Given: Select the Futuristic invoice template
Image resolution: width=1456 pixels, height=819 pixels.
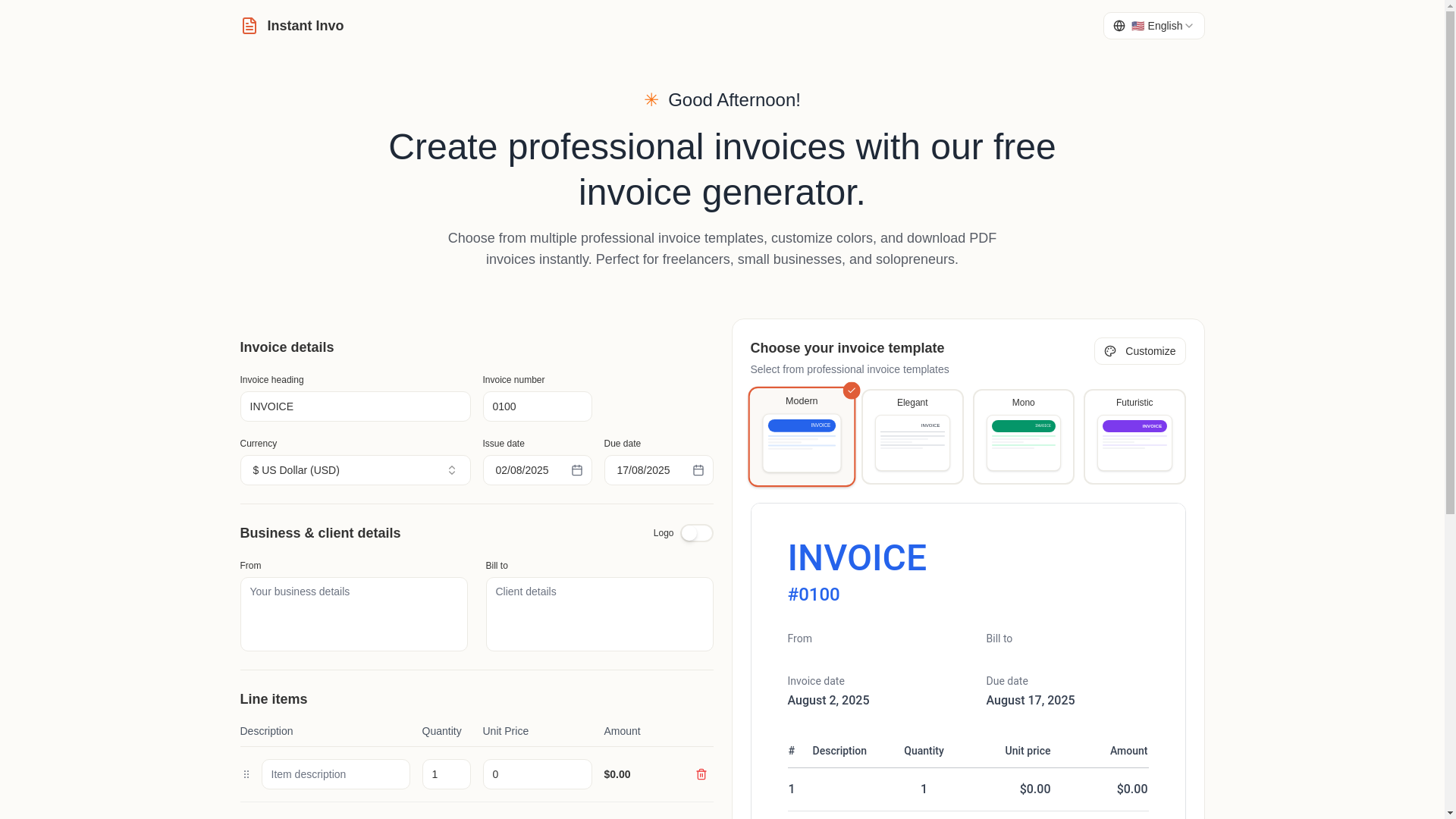Looking at the screenshot, I should [1134, 437].
